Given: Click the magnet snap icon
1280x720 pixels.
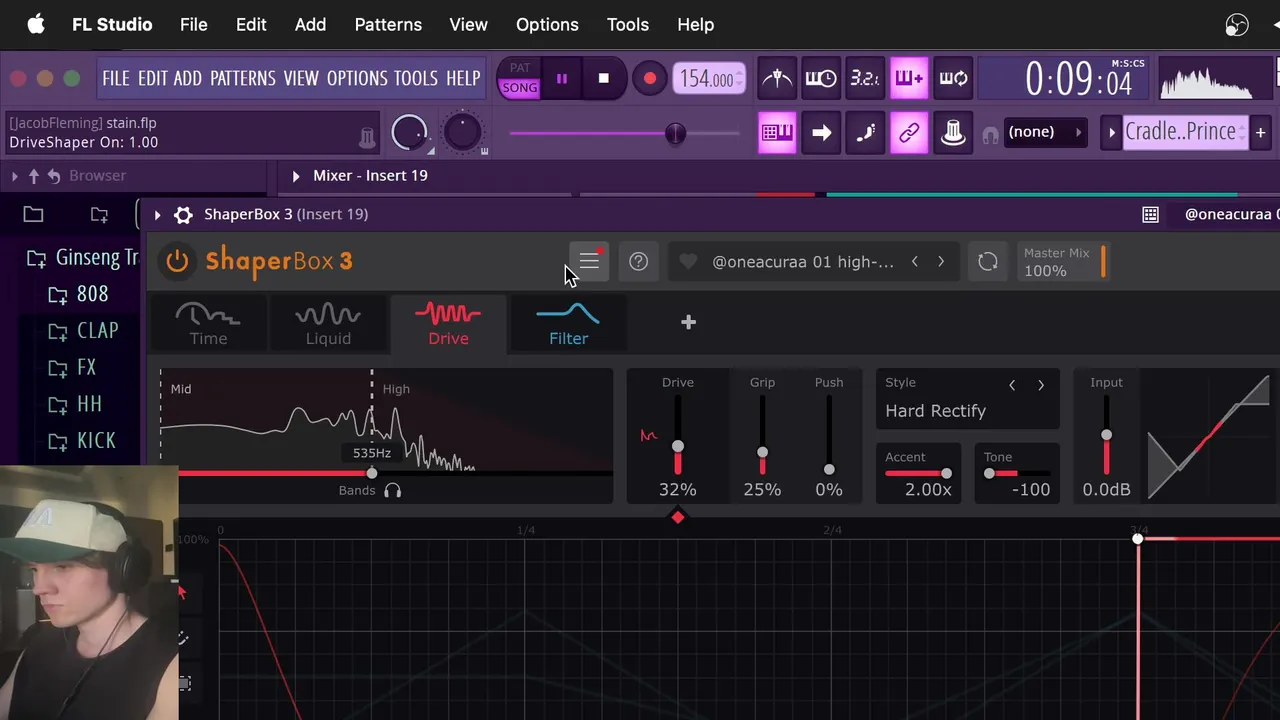Looking at the screenshot, I should click(990, 134).
